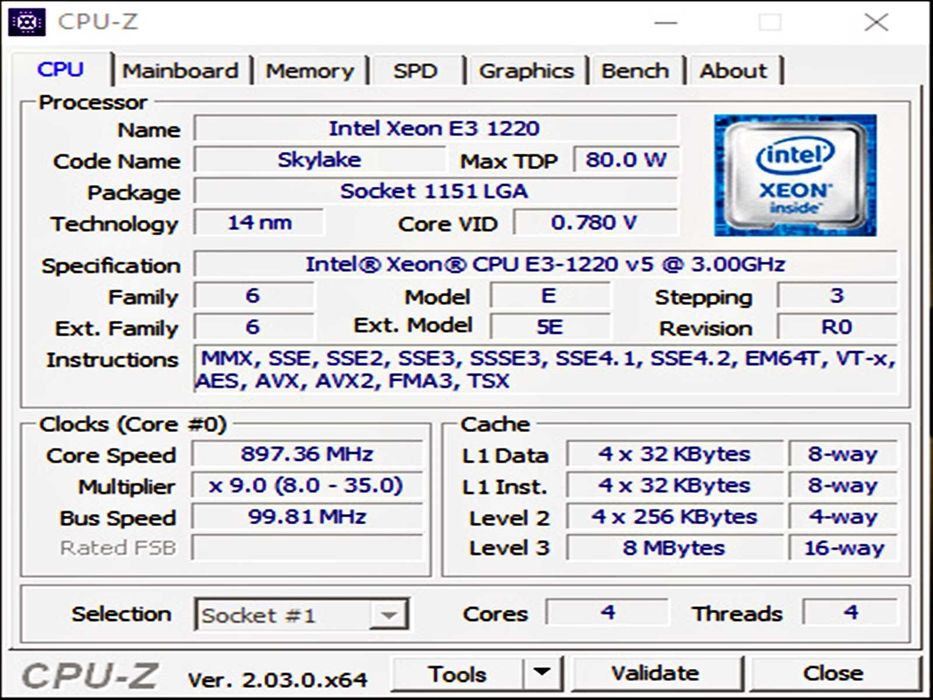The image size is (933, 700).
Task: Click the Model value E
Action: pos(550,295)
